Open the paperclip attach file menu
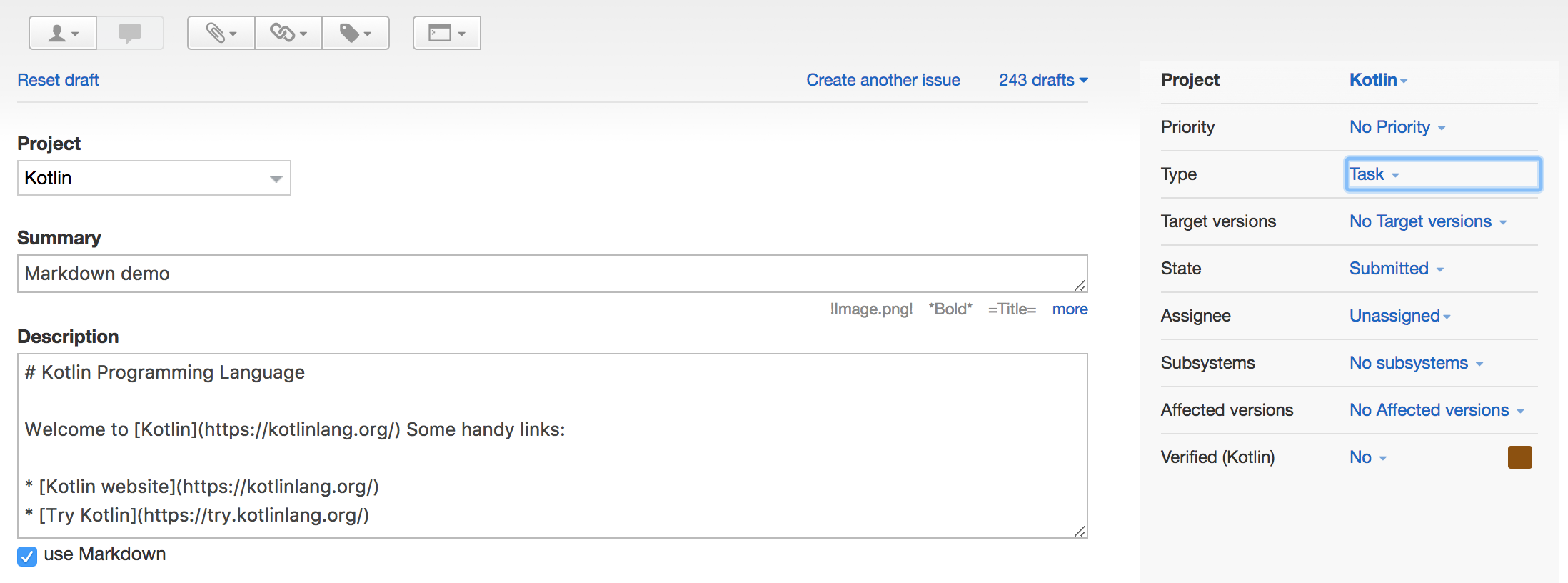Screen dimensions: 1568x583 pyautogui.click(x=221, y=33)
